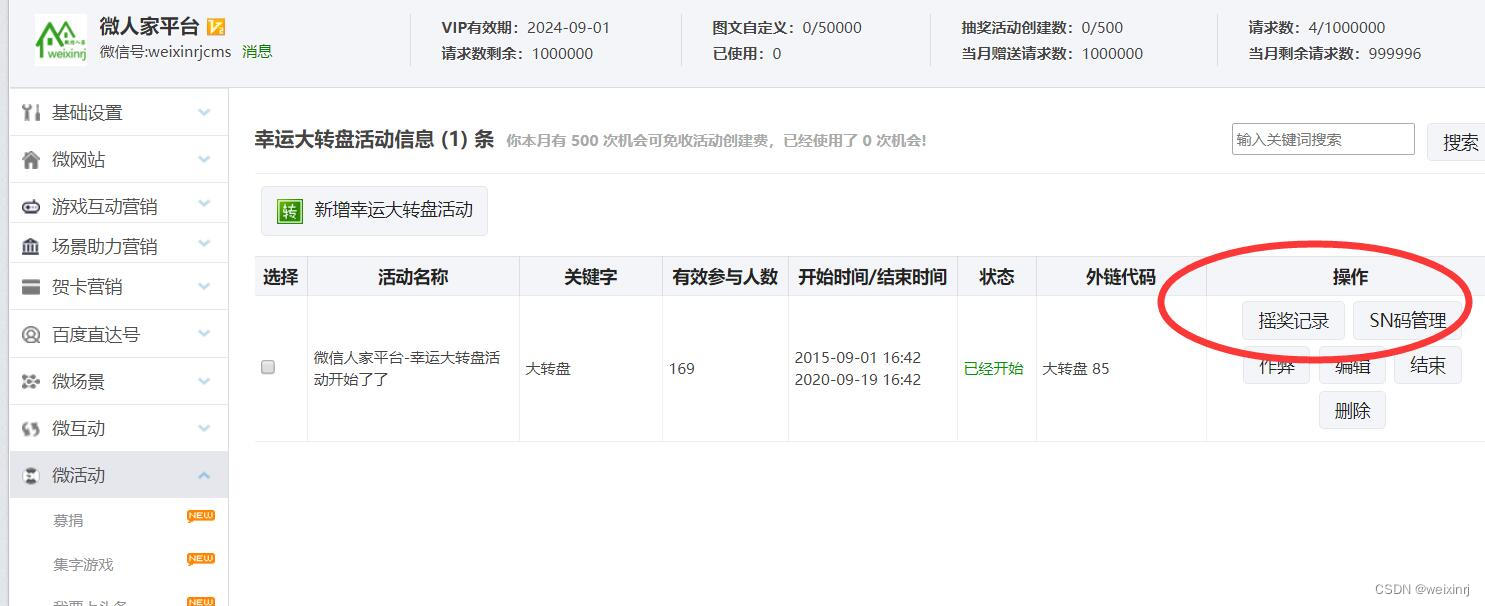Open the 消息 link
Viewport: 1485px width, 606px height.
(x=257, y=51)
